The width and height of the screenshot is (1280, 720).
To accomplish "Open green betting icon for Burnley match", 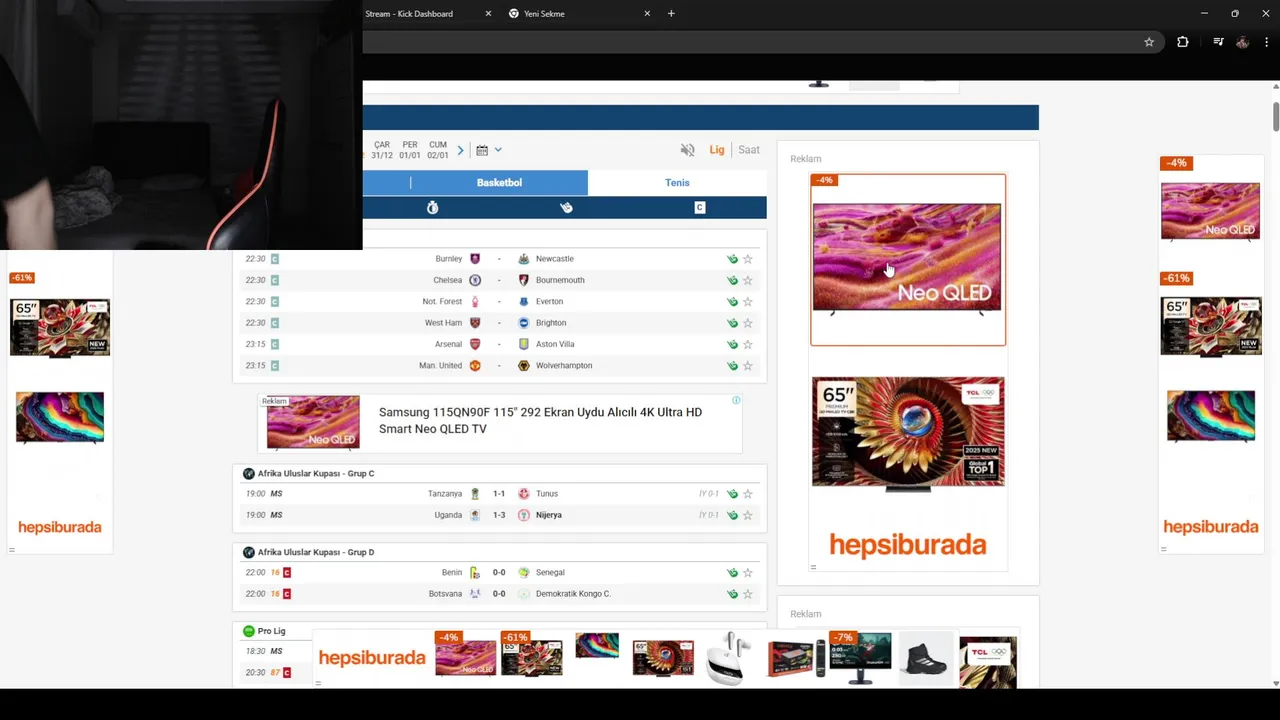I will pyautogui.click(x=732, y=259).
